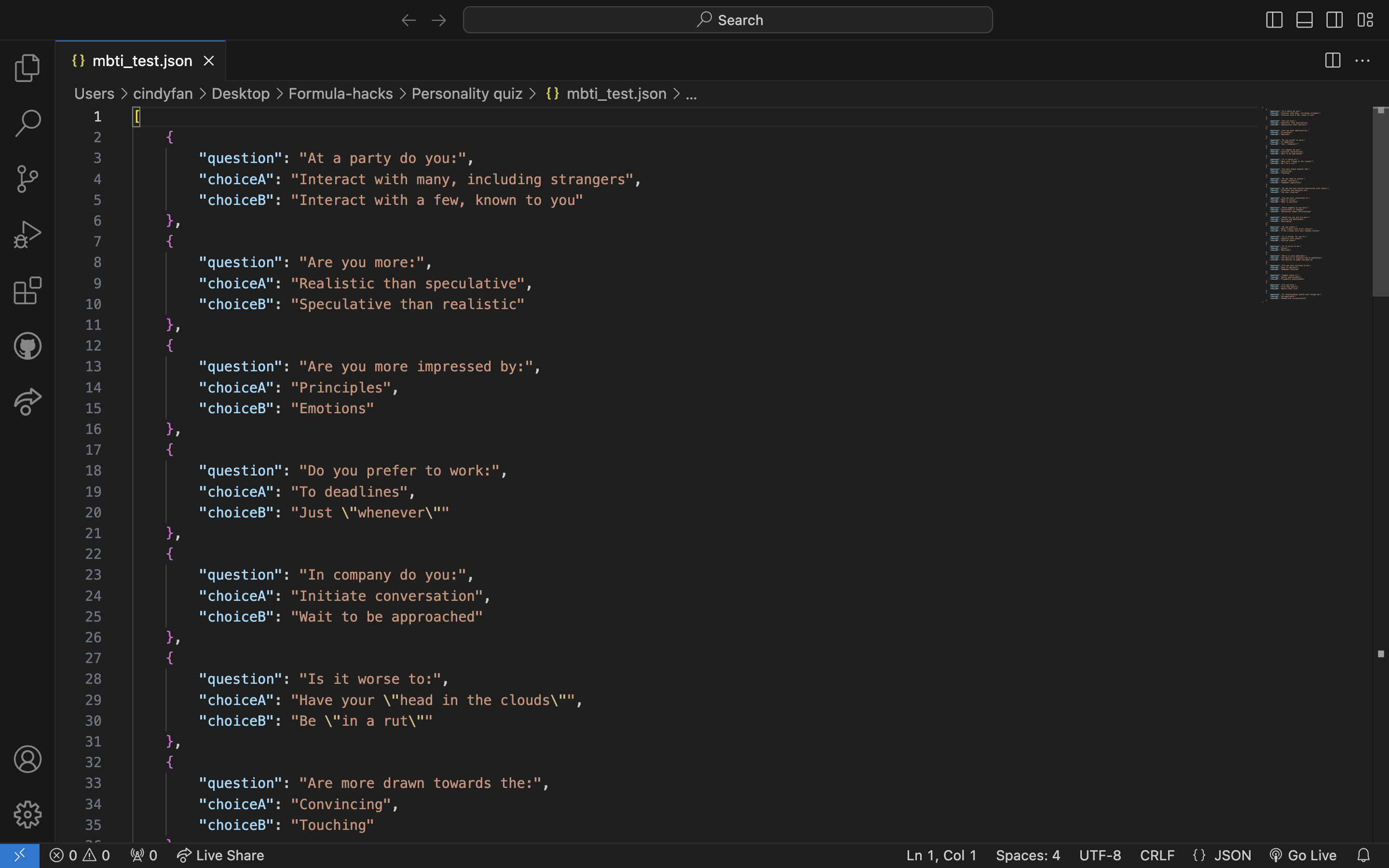
Task: Toggle the bottom panel visibility
Action: tap(1304, 20)
